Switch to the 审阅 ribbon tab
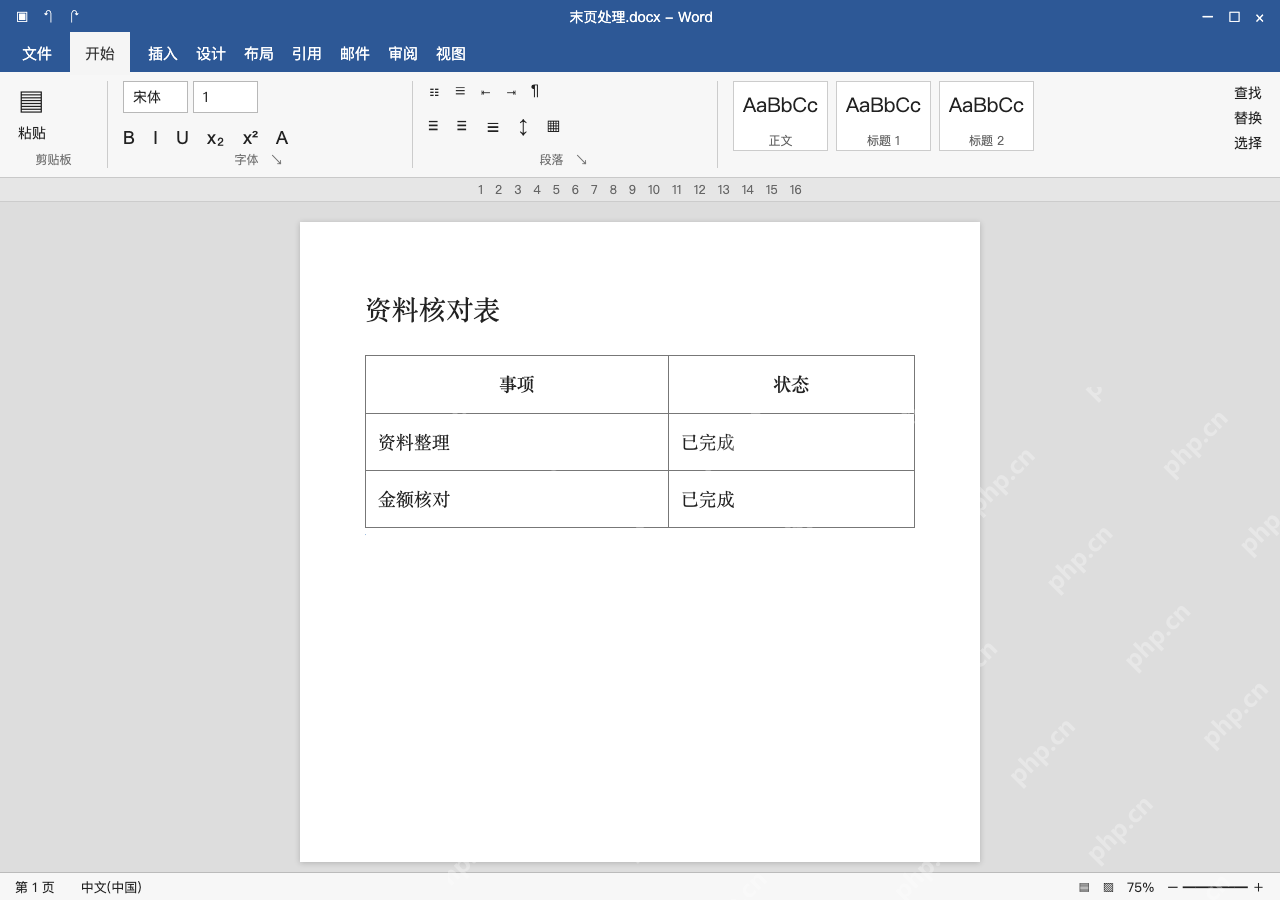Viewport: 1280px width, 900px height. [x=403, y=53]
